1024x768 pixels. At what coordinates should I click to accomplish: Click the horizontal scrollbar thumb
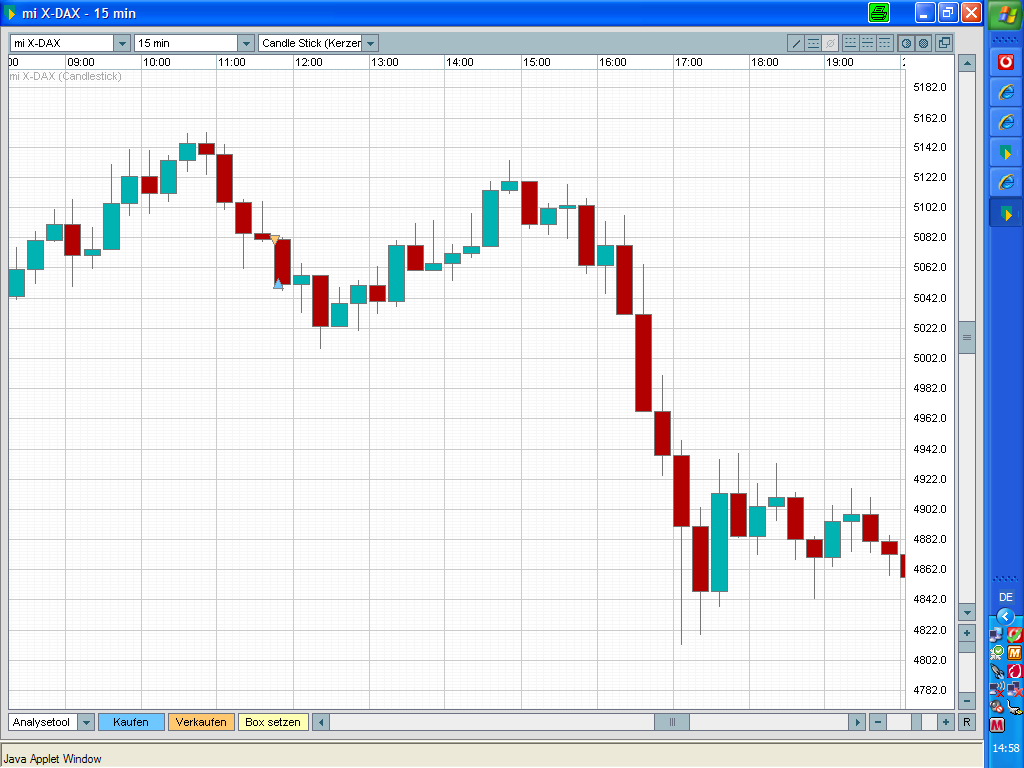[672, 722]
